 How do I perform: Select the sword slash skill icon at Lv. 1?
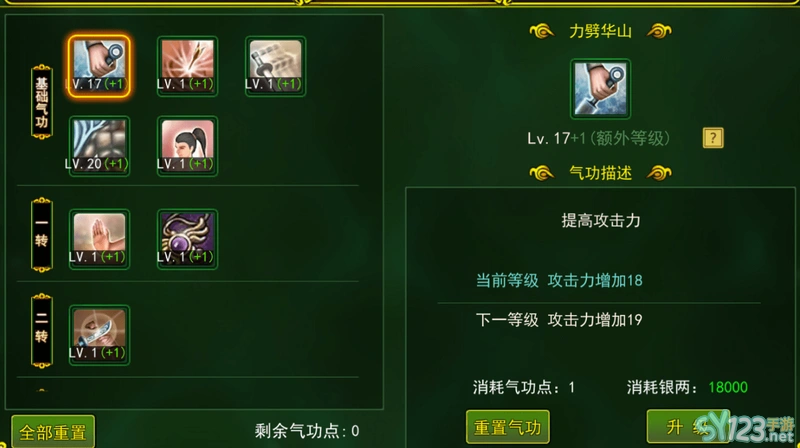pyautogui.click(x=276, y=66)
